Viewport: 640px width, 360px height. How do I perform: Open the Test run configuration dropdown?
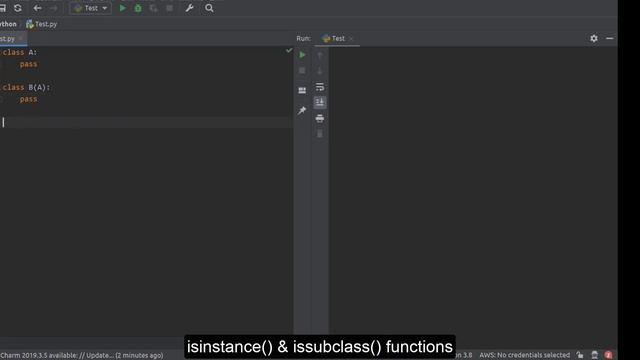pos(90,8)
